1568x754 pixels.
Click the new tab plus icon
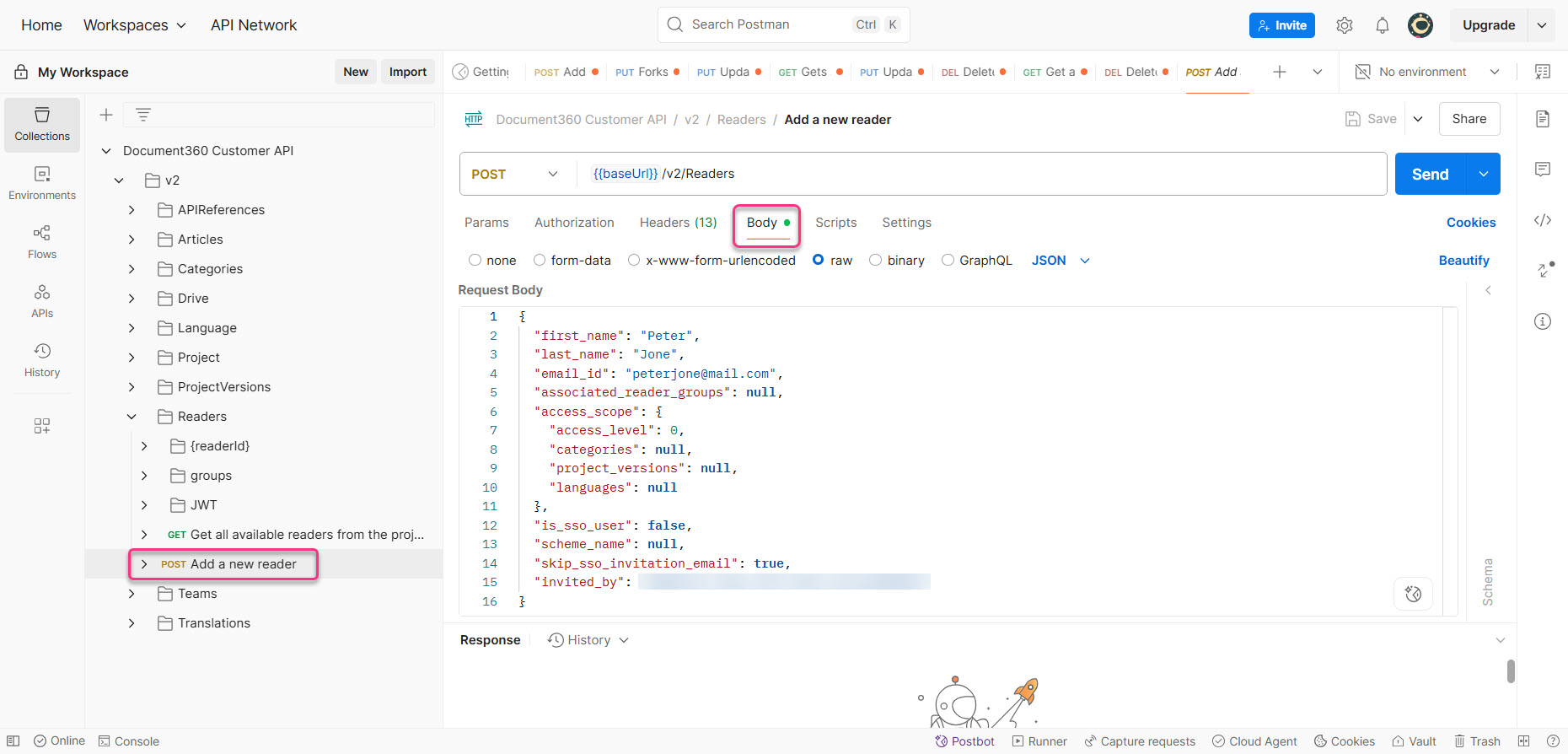pyautogui.click(x=1280, y=72)
